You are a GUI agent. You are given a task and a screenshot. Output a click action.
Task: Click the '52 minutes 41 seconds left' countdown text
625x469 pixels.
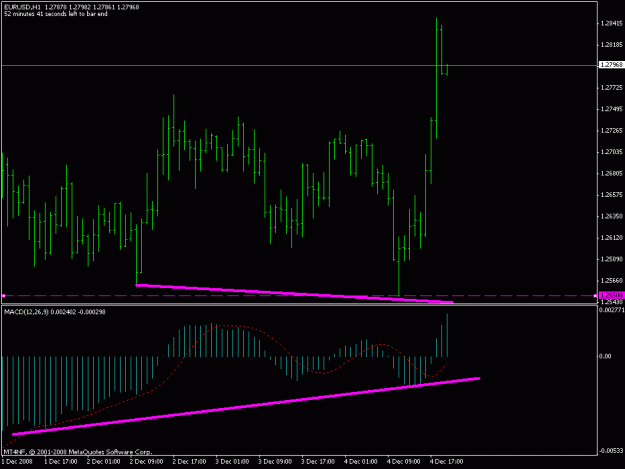coord(55,14)
